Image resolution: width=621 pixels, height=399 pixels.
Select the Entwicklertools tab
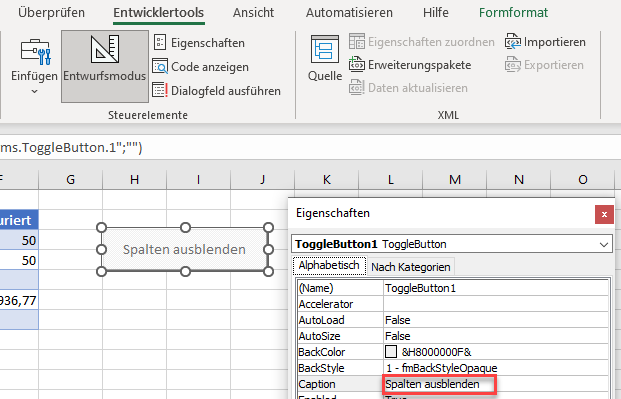(159, 12)
